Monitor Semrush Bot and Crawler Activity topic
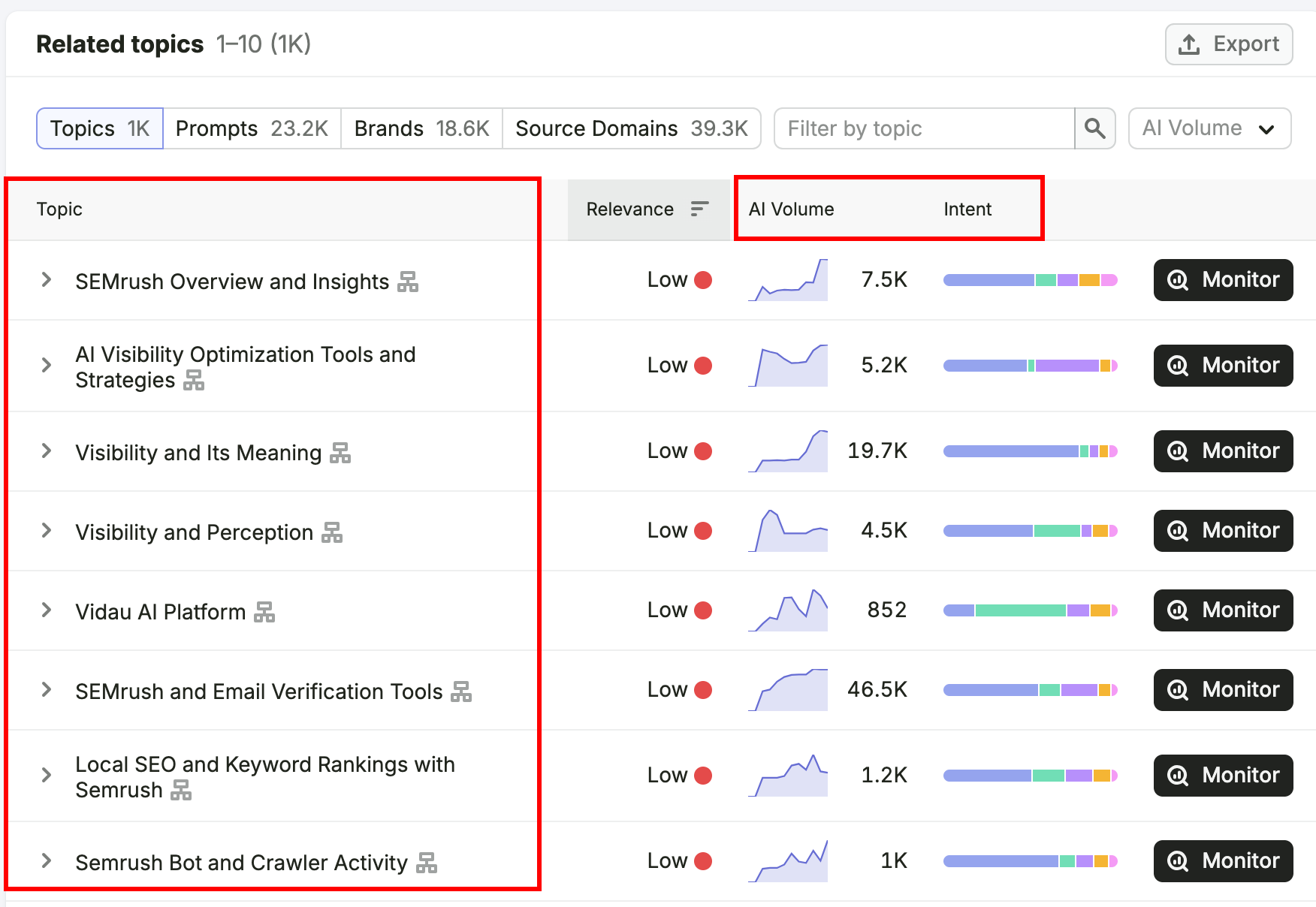1316x907 pixels. (1223, 861)
